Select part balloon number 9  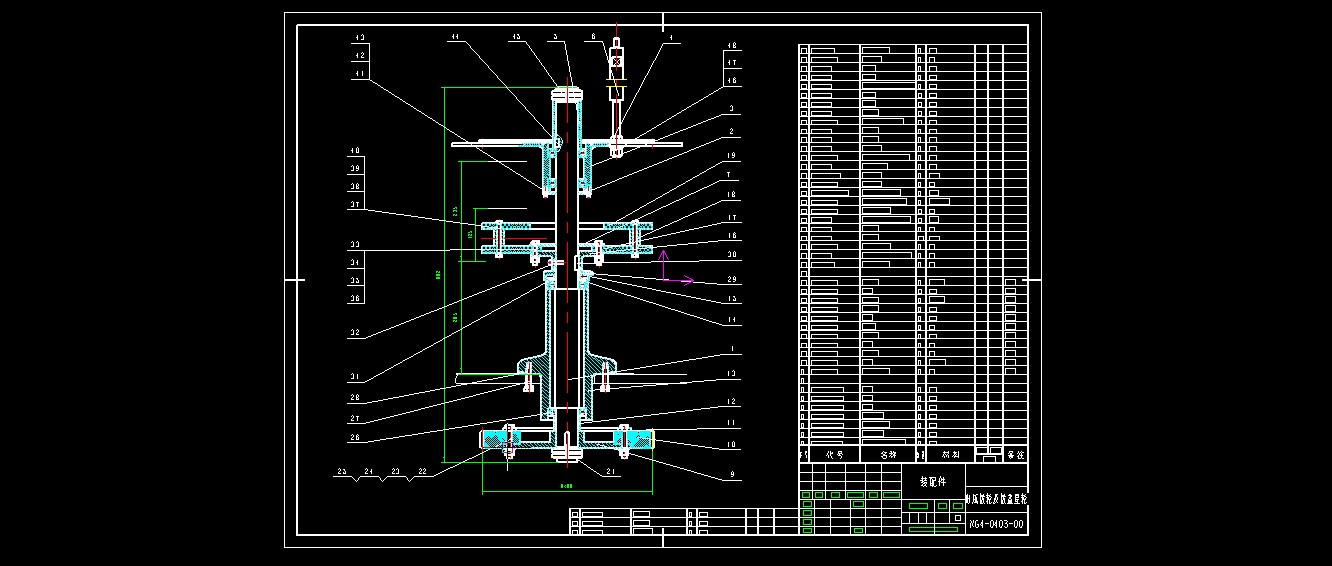(732, 474)
